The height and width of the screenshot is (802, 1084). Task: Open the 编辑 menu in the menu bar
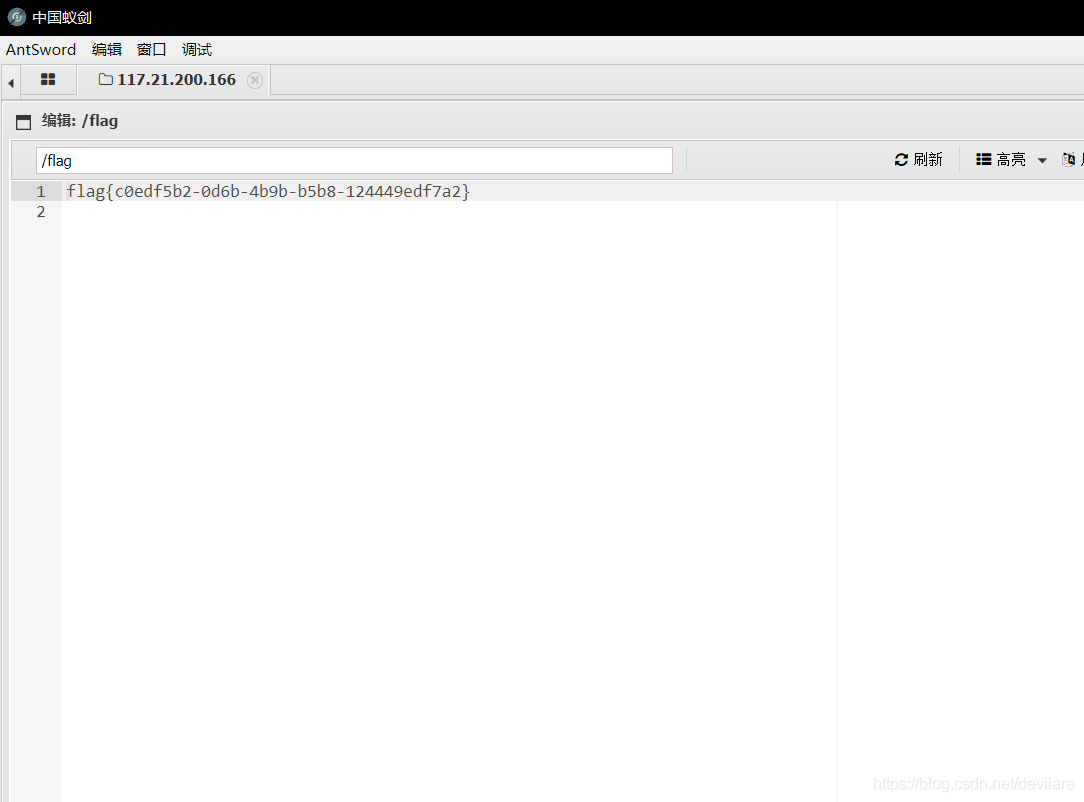point(106,50)
